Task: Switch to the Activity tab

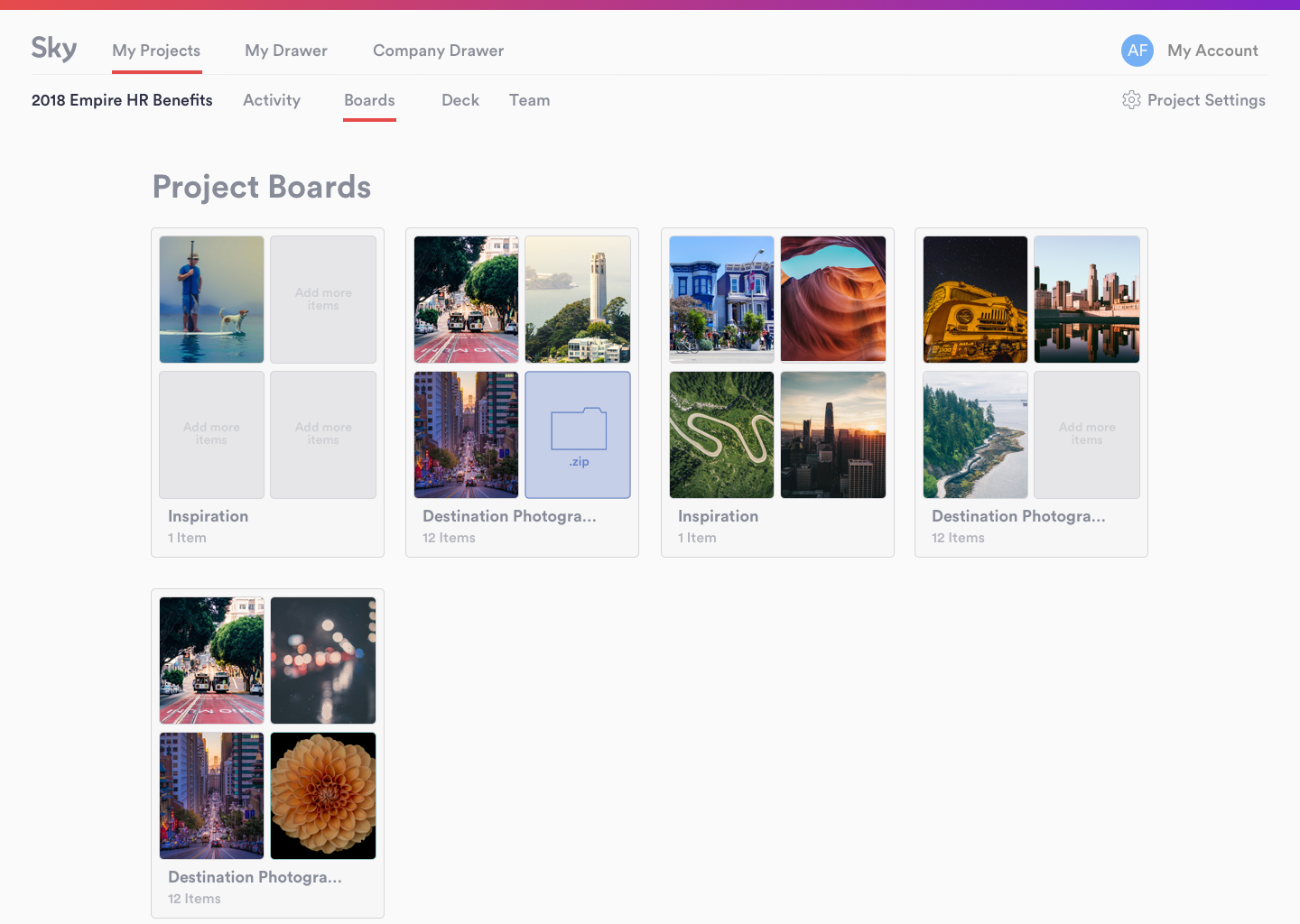Action: (271, 100)
